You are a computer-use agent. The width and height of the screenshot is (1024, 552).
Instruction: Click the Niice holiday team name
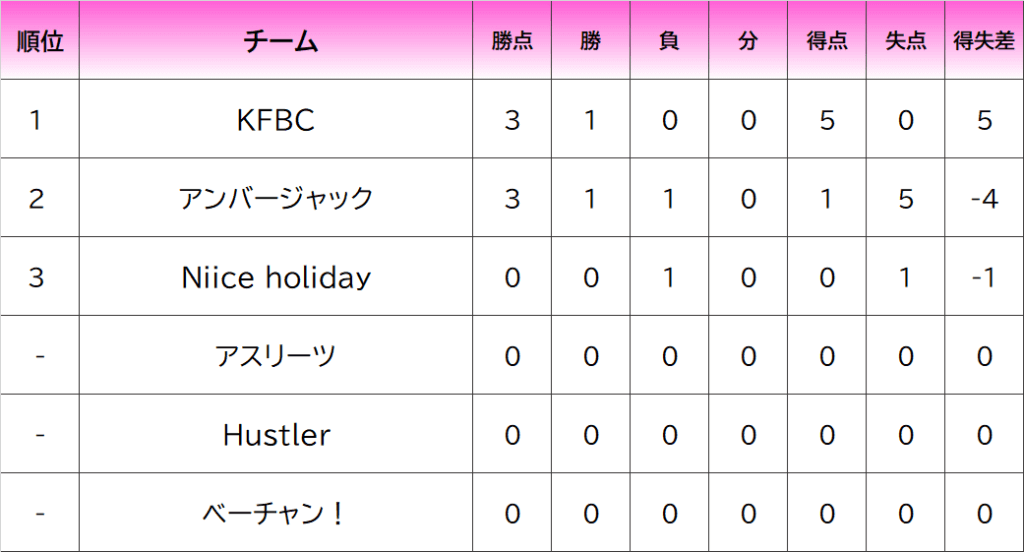pos(276,278)
